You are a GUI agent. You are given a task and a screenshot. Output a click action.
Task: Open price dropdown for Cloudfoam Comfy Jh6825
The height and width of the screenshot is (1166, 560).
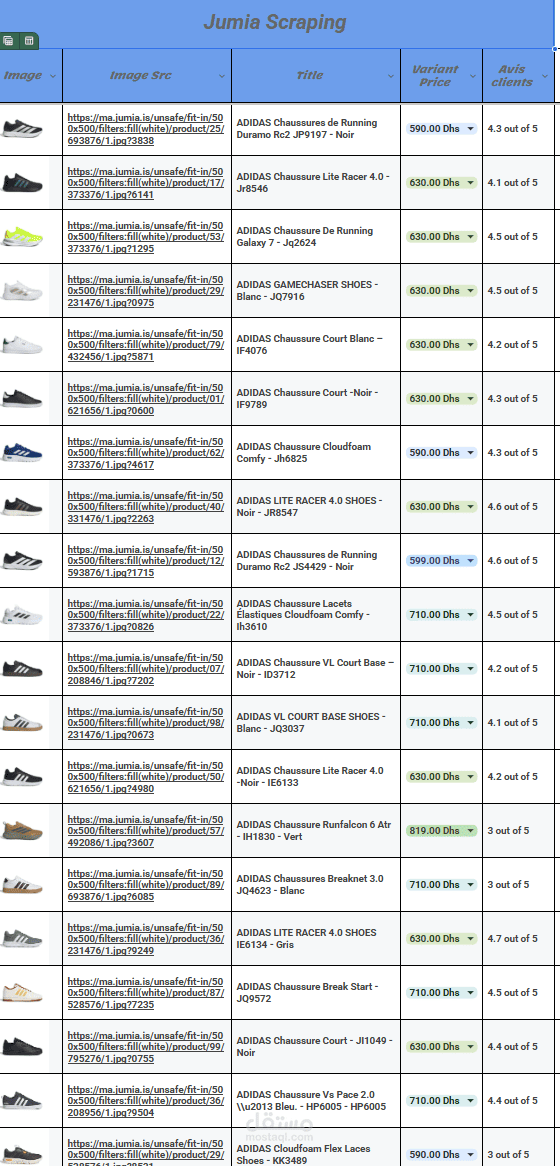pyautogui.click(x=470, y=453)
